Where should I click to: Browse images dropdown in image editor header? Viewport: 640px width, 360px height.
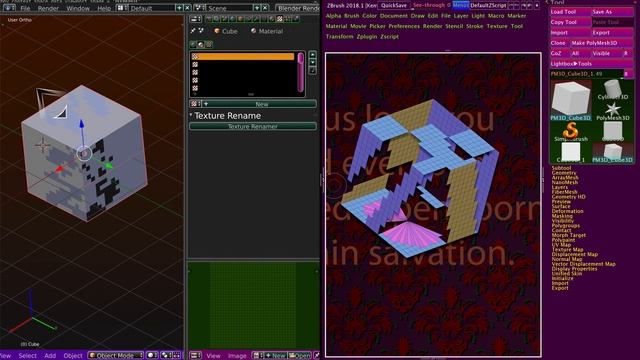(258, 356)
